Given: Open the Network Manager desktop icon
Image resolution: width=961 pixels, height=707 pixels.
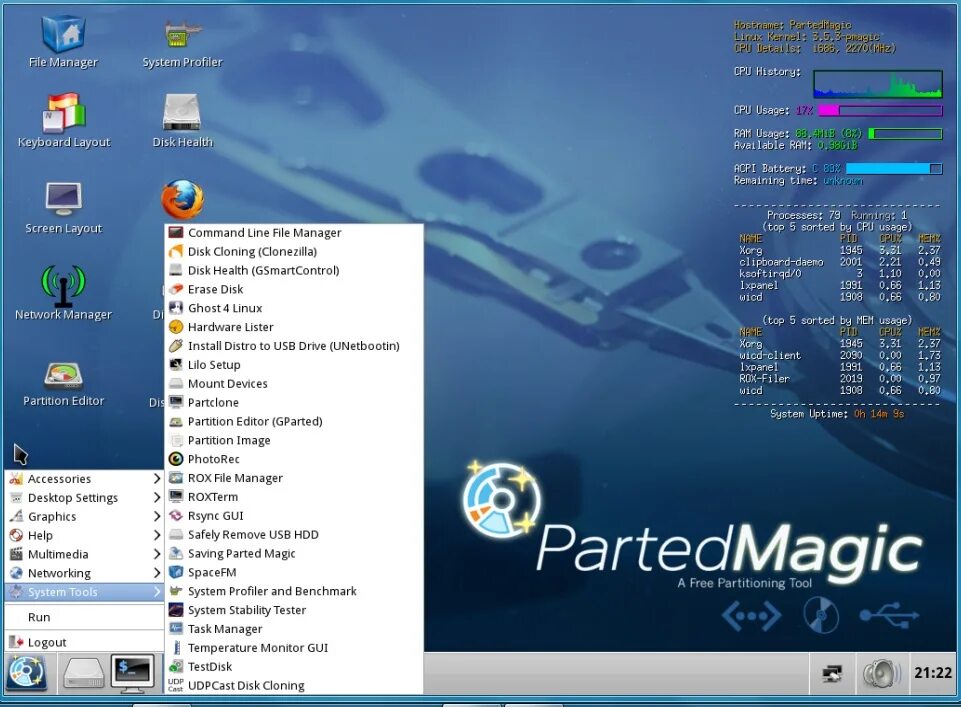Looking at the screenshot, I should coord(63,293).
